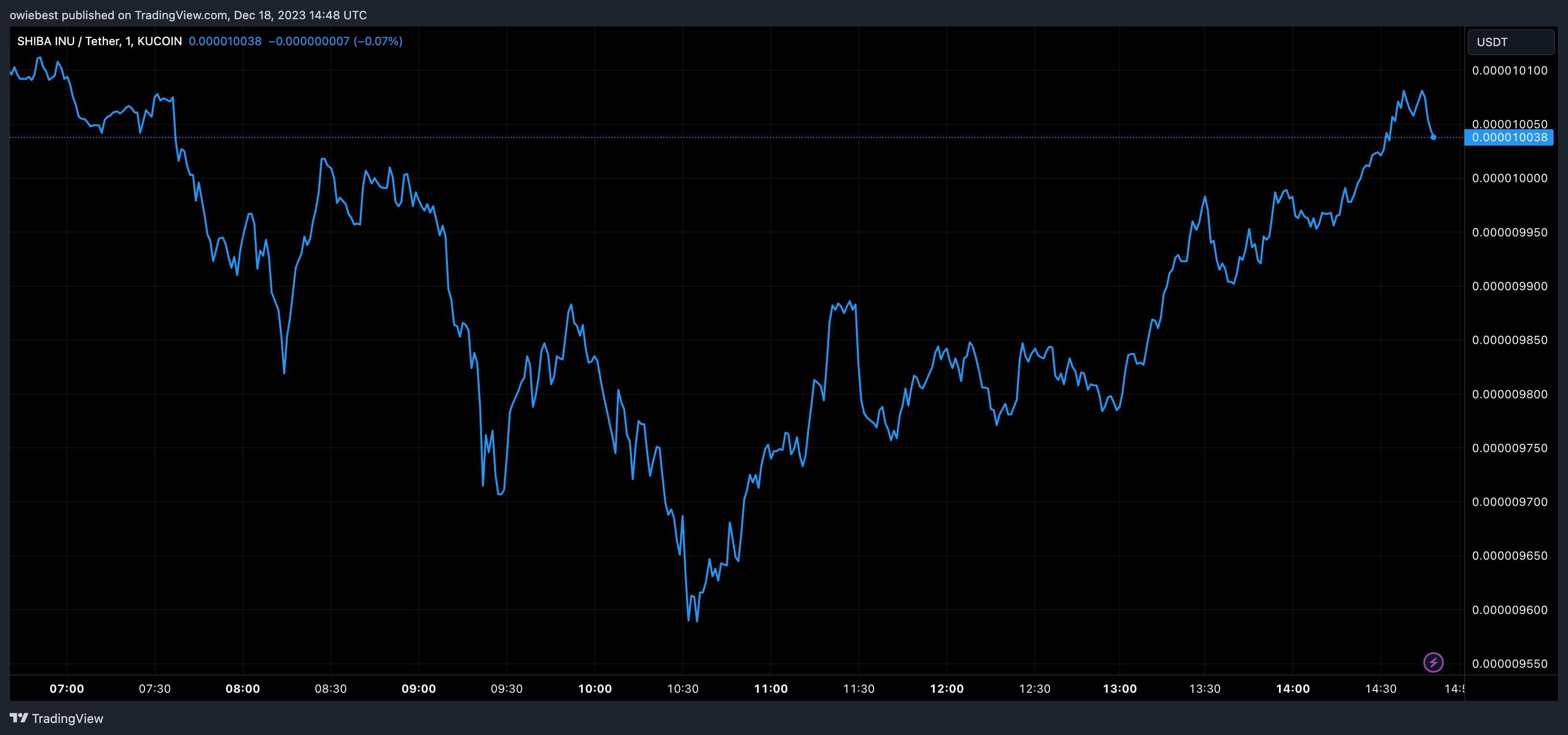Click the highlighted 0.000010038 price axis label
Image resolution: width=1568 pixels, height=735 pixels.
(1509, 137)
